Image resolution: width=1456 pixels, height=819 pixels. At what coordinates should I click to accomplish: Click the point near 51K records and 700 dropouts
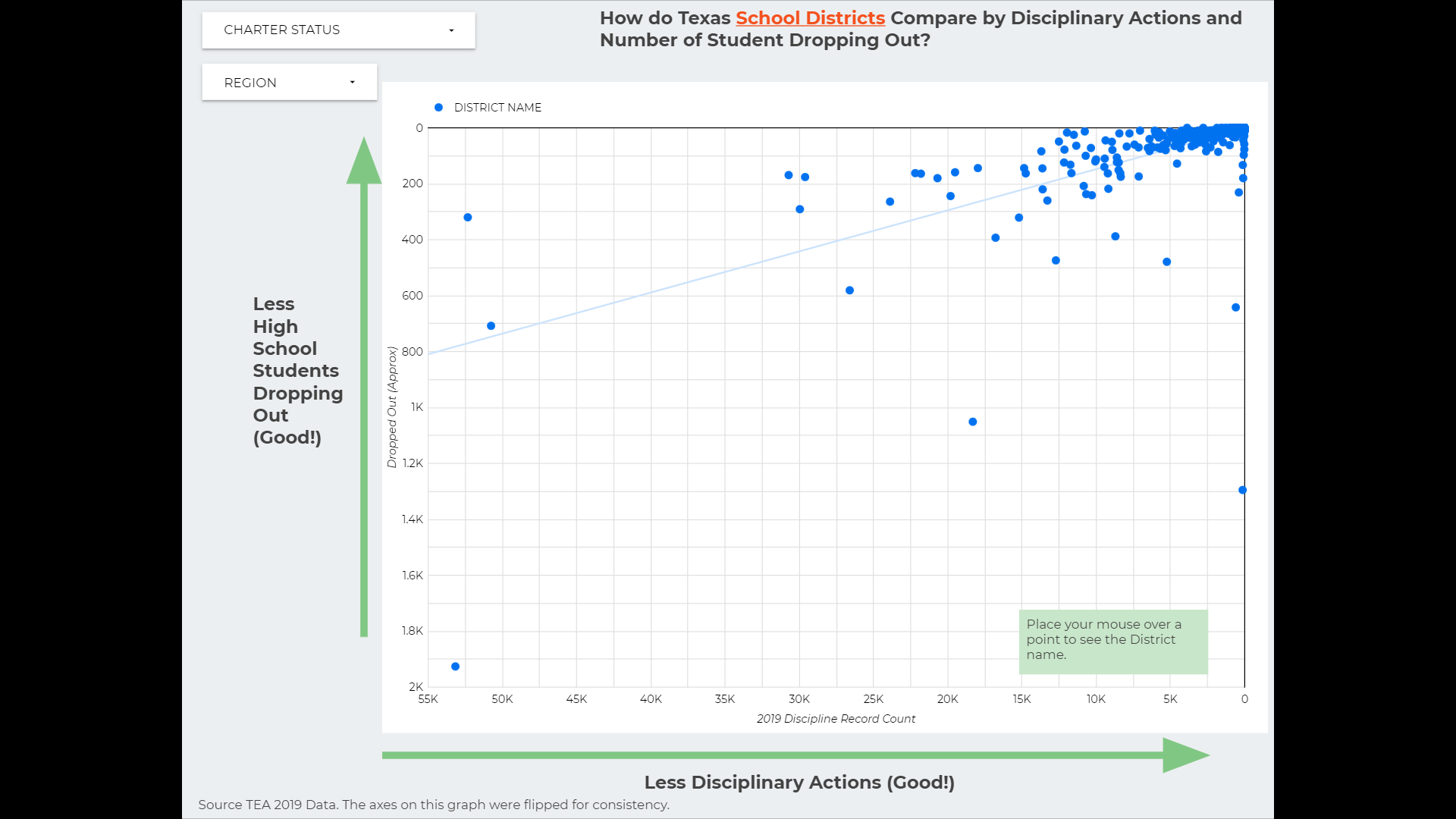click(491, 326)
